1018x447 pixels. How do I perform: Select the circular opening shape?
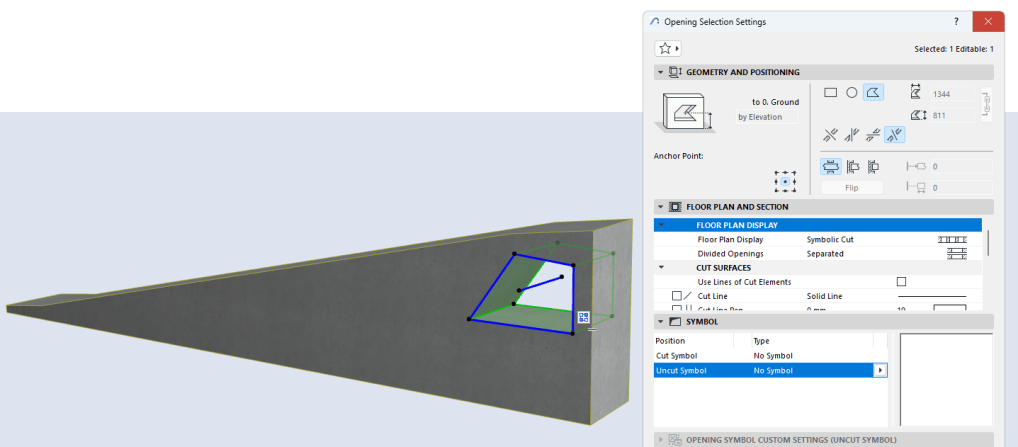(852, 92)
